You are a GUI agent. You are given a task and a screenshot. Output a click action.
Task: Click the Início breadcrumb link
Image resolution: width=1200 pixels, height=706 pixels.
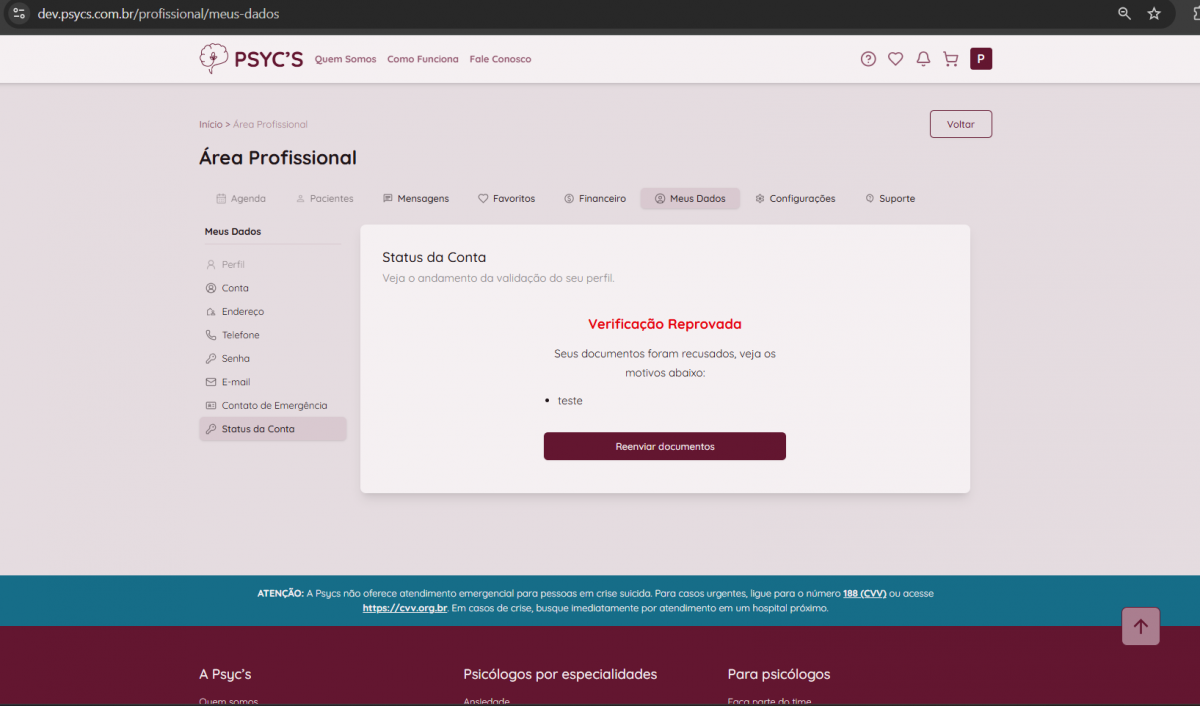(x=210, y=125)
